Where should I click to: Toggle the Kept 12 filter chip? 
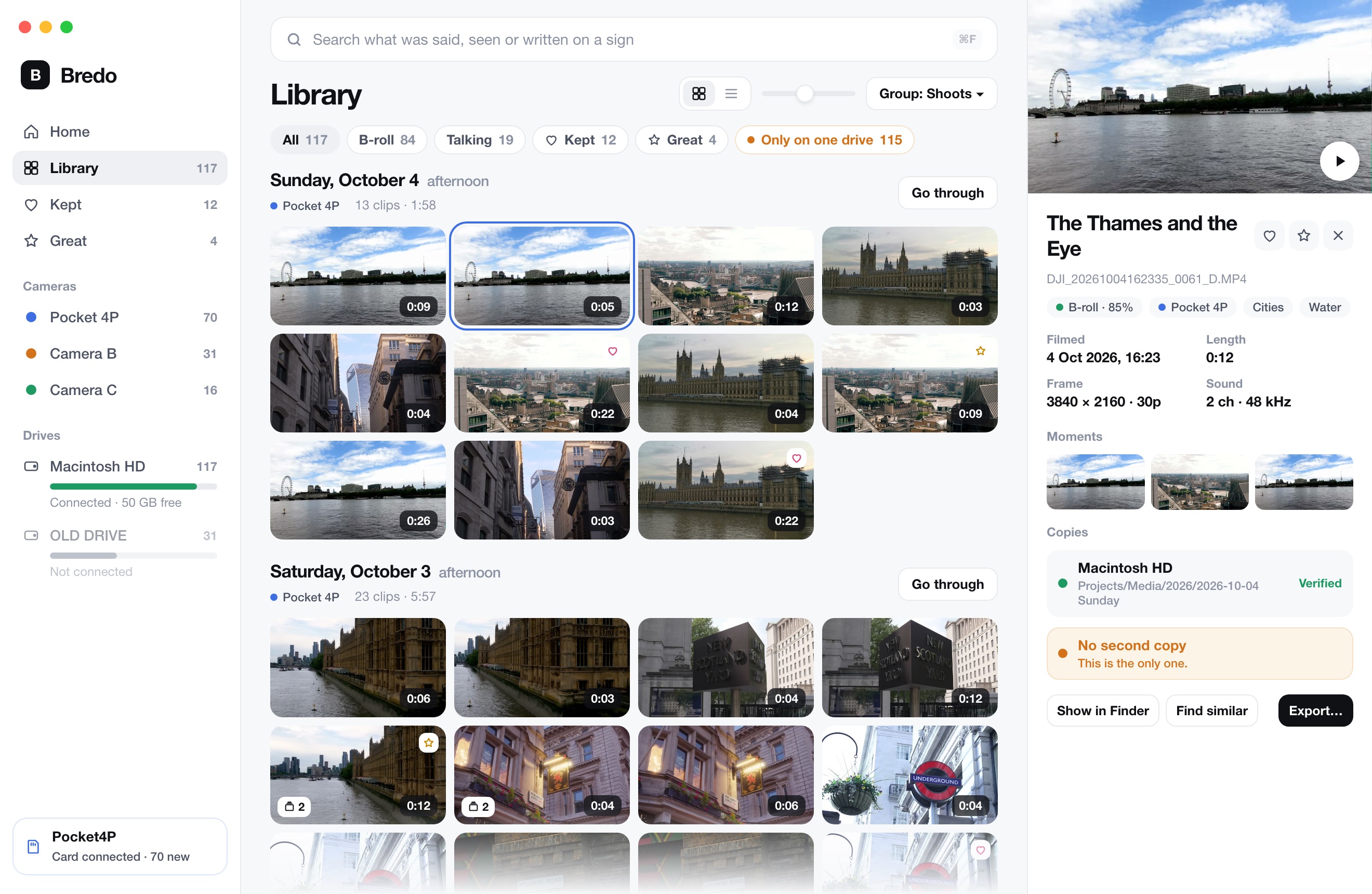(x=580, y=140)
